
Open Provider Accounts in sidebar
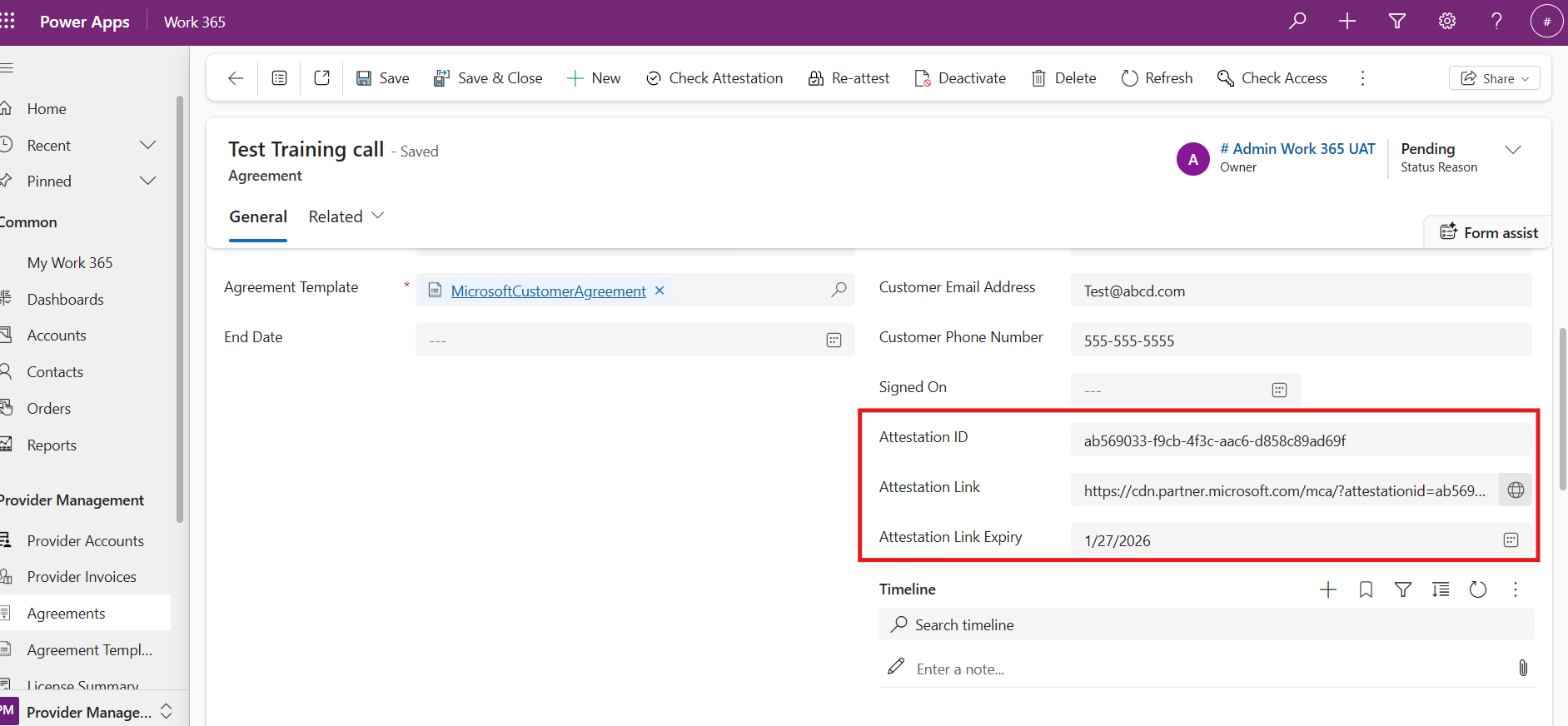click(x=85, y=541)
